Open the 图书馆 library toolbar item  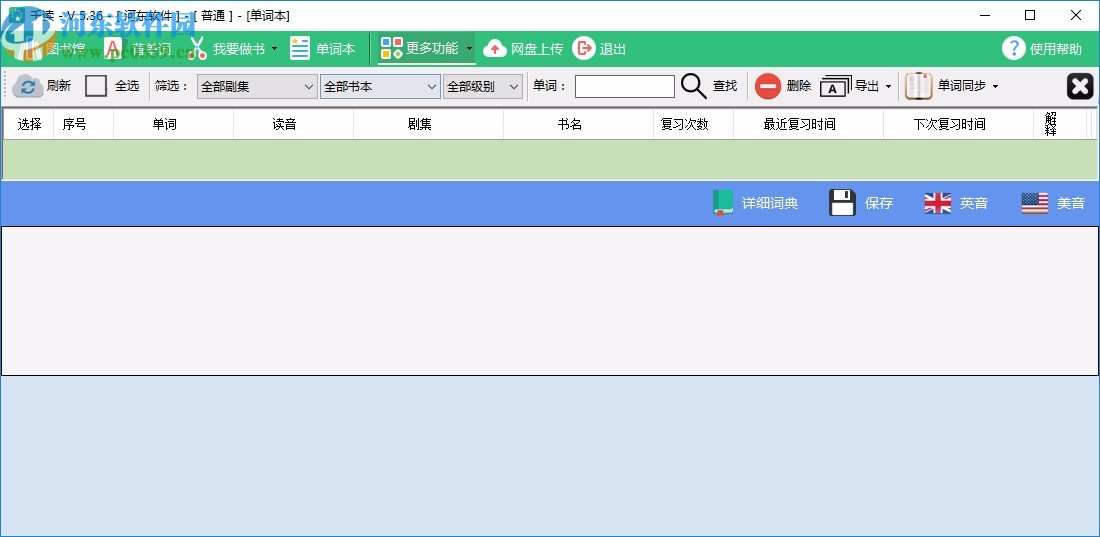tap(52, 49)
